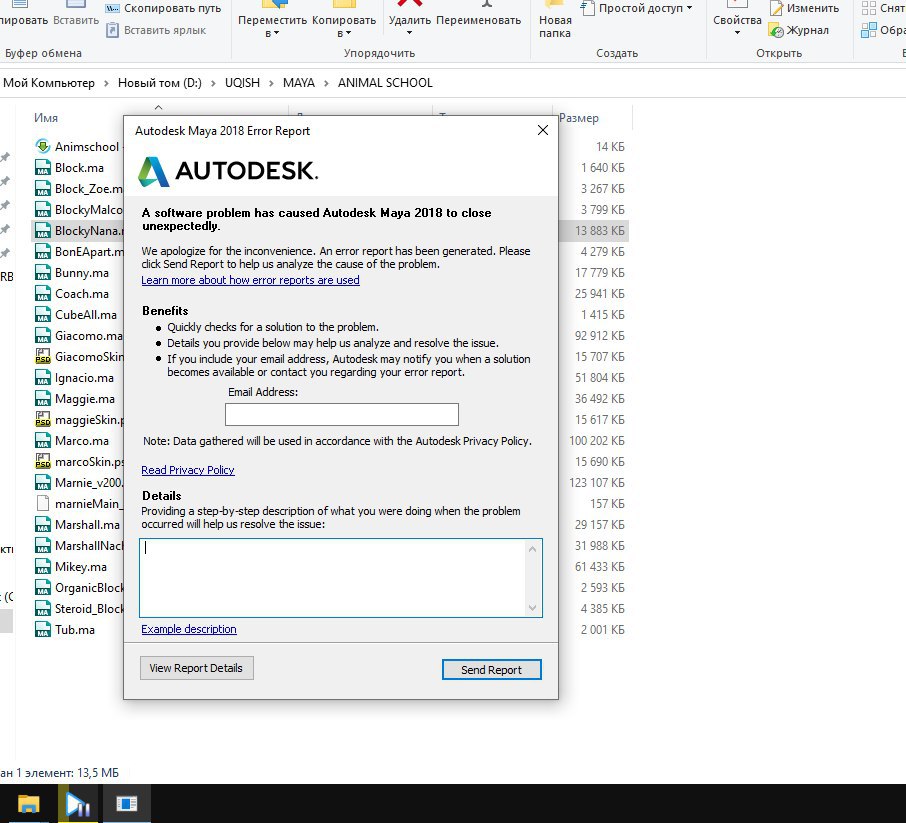
Task: Select the marnieMain blank file icon
Action: [43, 503]
